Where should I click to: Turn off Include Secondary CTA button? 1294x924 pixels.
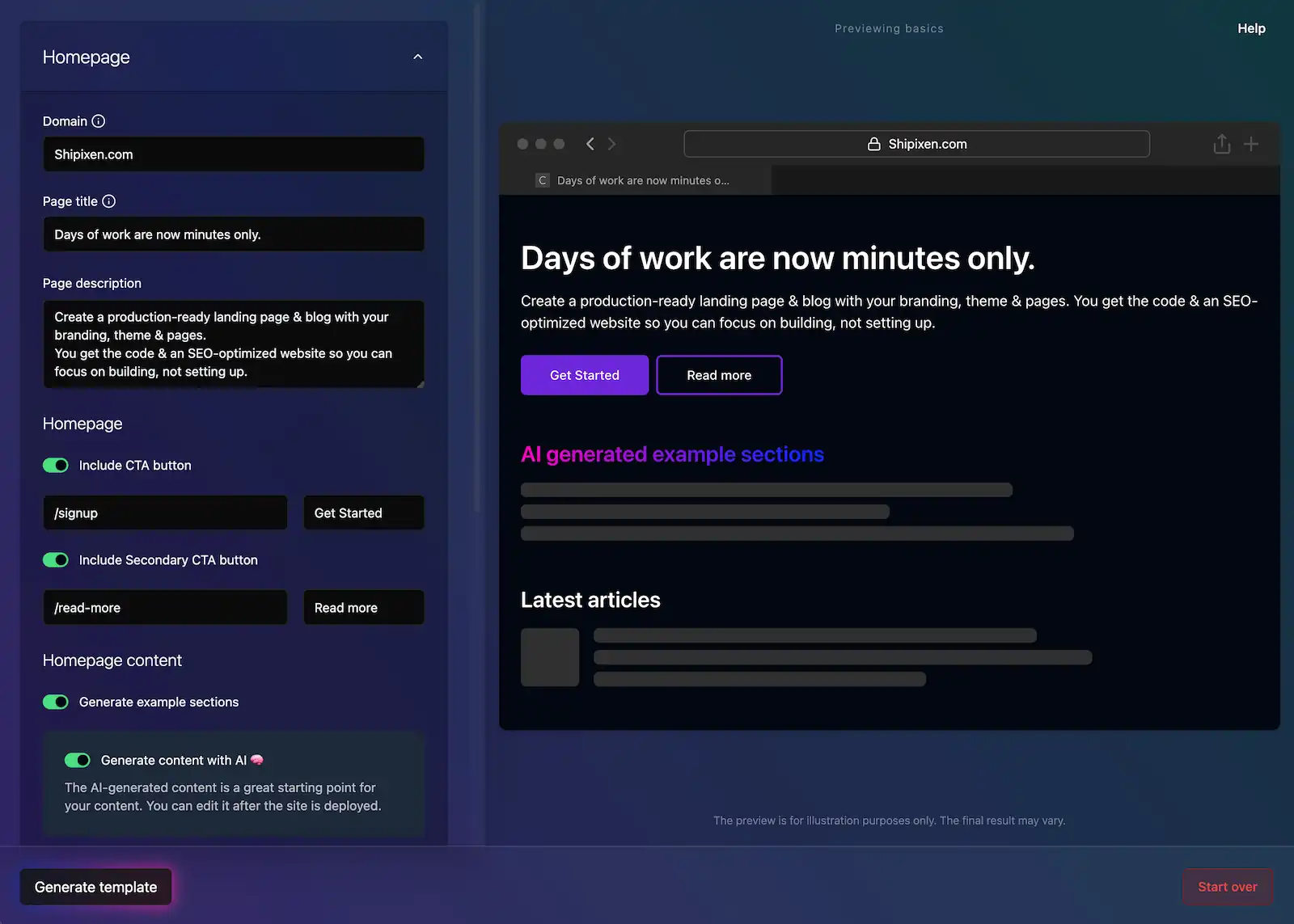tap(56, 560)
